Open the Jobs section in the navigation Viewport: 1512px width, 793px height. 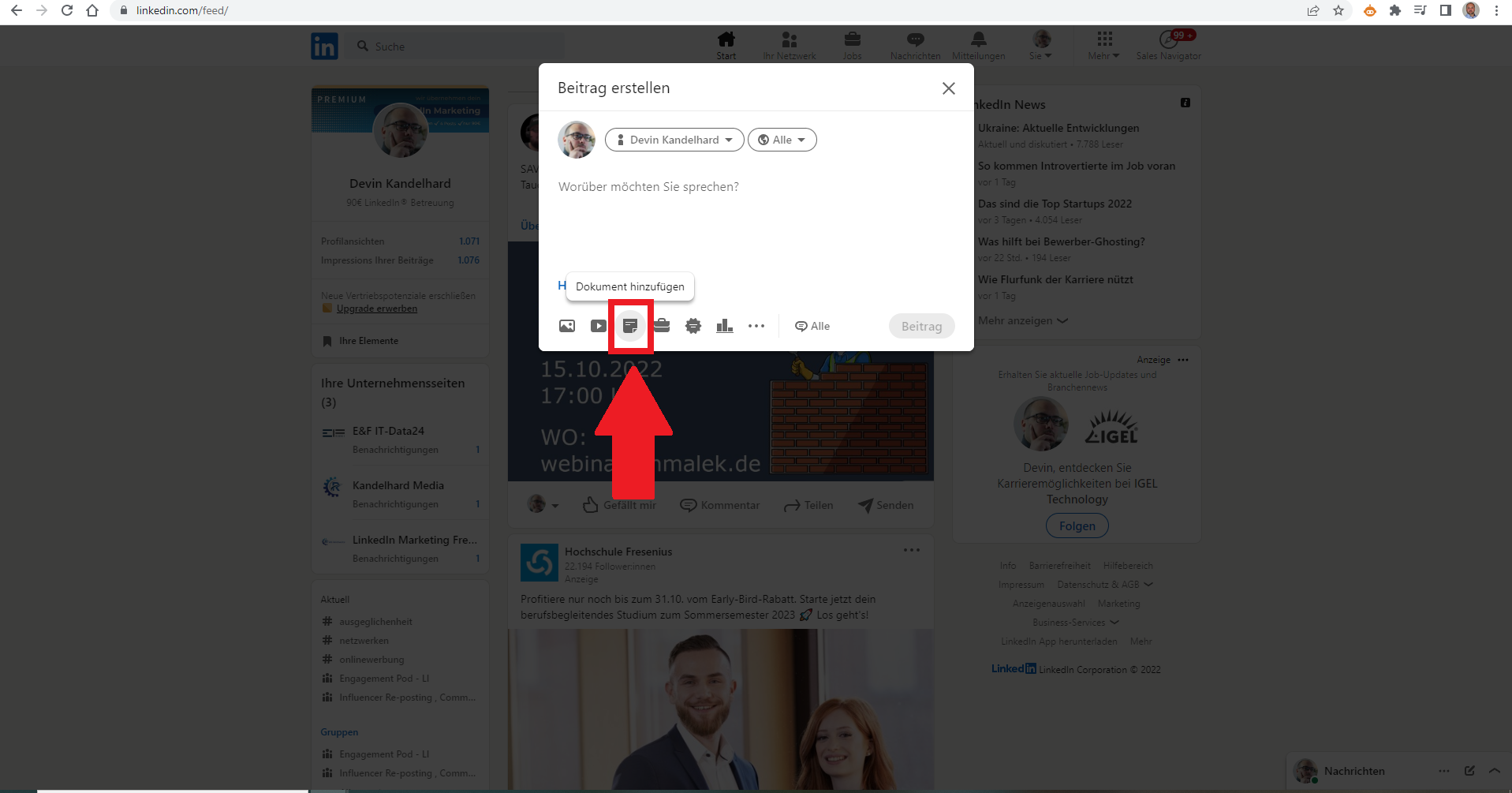pyautogui.click(x=852, y=45)
